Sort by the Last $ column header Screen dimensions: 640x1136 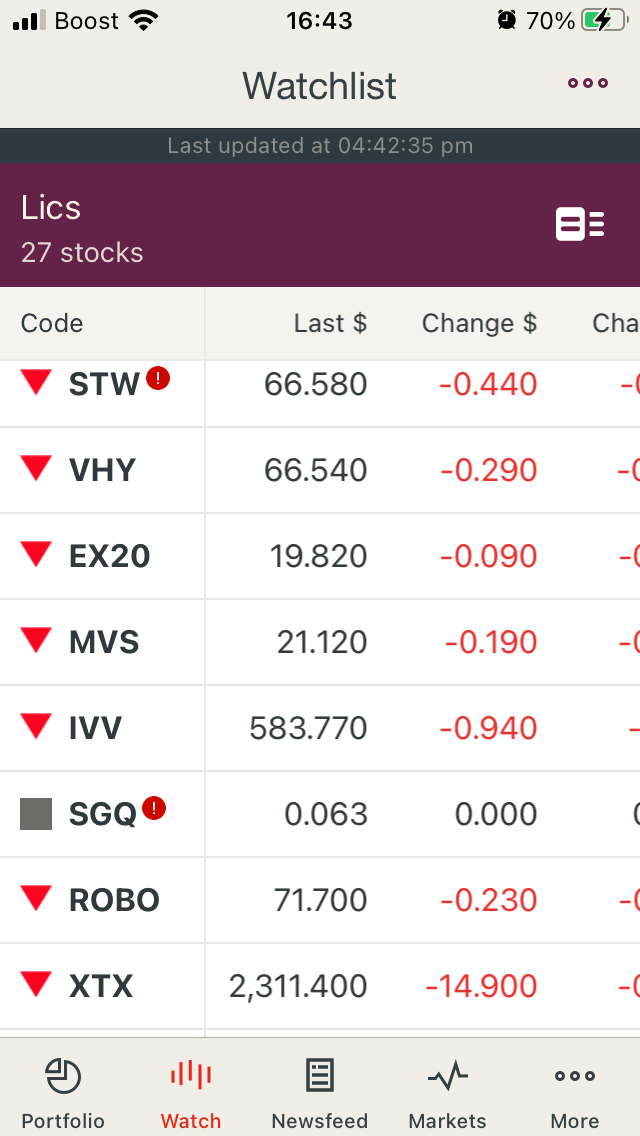point(331,323)
